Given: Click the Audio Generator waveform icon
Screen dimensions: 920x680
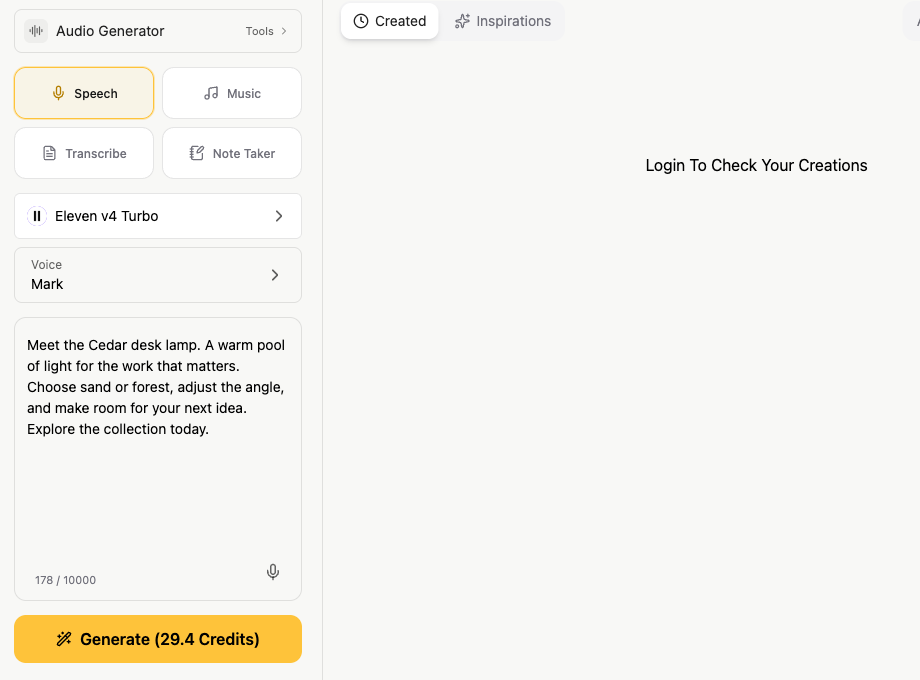Looking at the screenshot, I should click(x=36, y=31).
